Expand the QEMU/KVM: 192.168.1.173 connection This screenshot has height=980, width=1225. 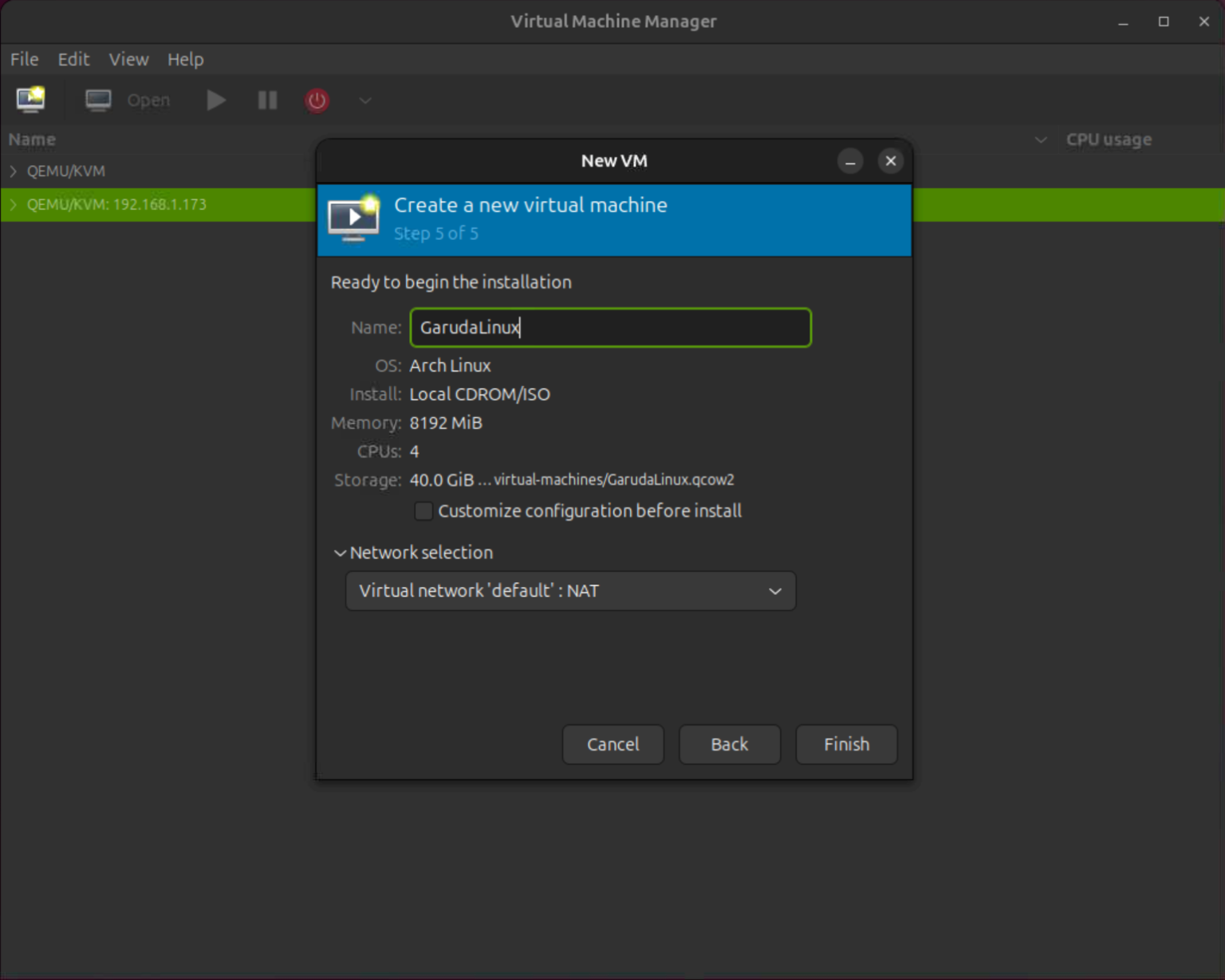(x=13, y=204)
